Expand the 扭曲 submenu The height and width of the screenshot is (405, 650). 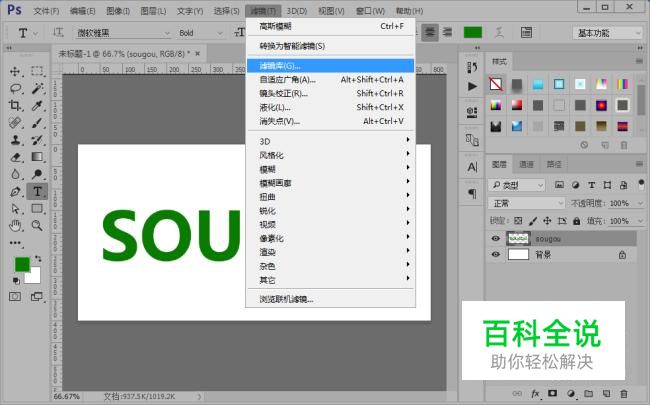331,196
